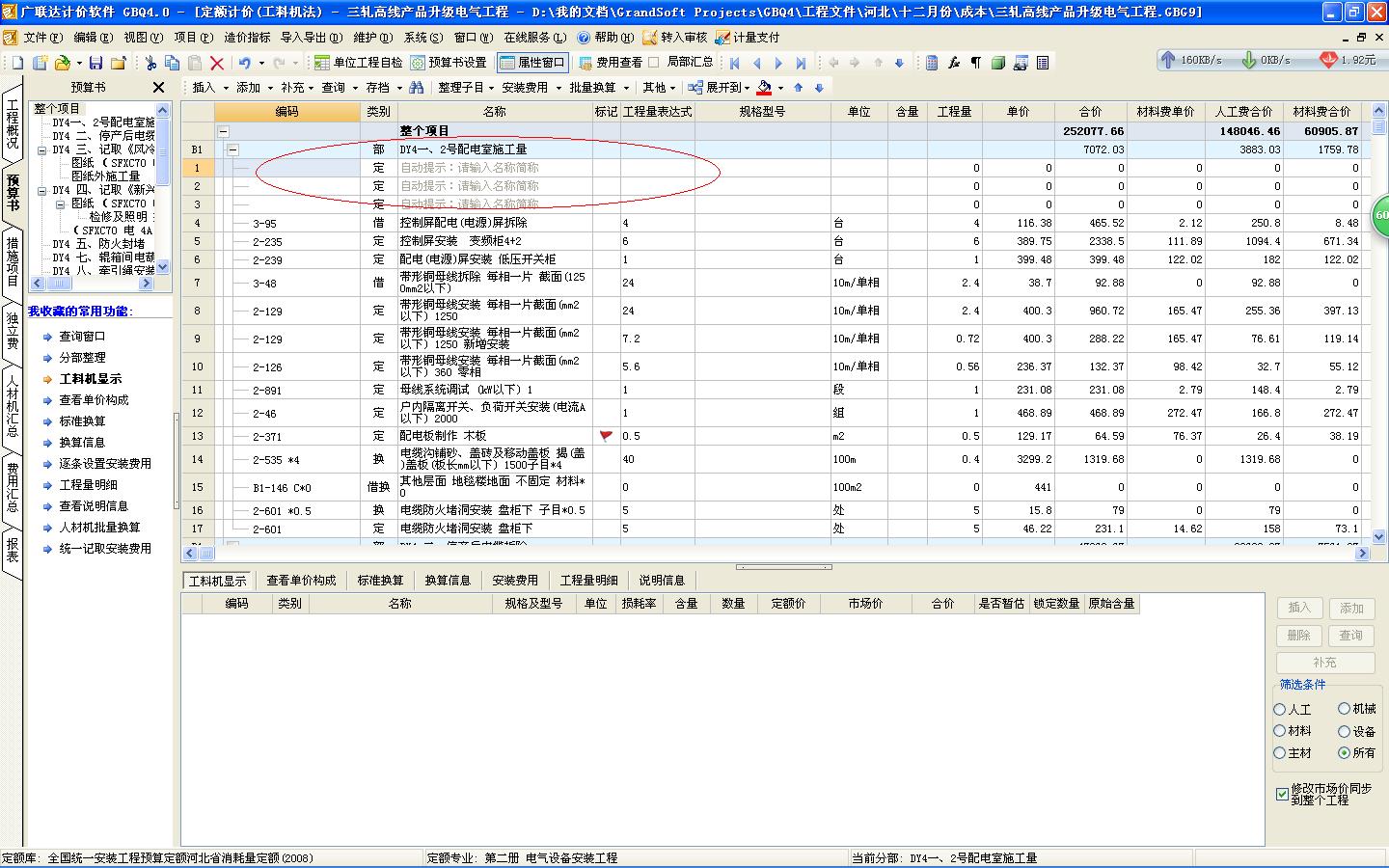Click the New file icon

point(17,63)
